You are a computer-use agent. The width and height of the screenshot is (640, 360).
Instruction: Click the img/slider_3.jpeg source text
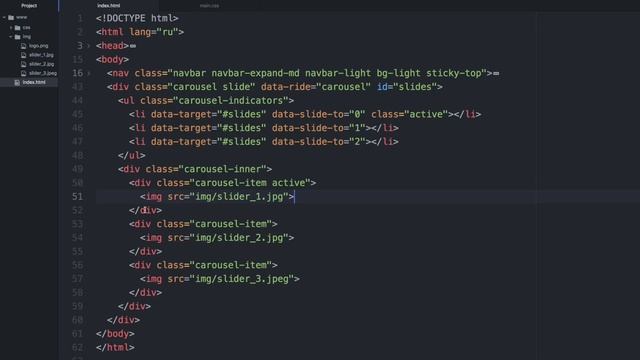242,279
